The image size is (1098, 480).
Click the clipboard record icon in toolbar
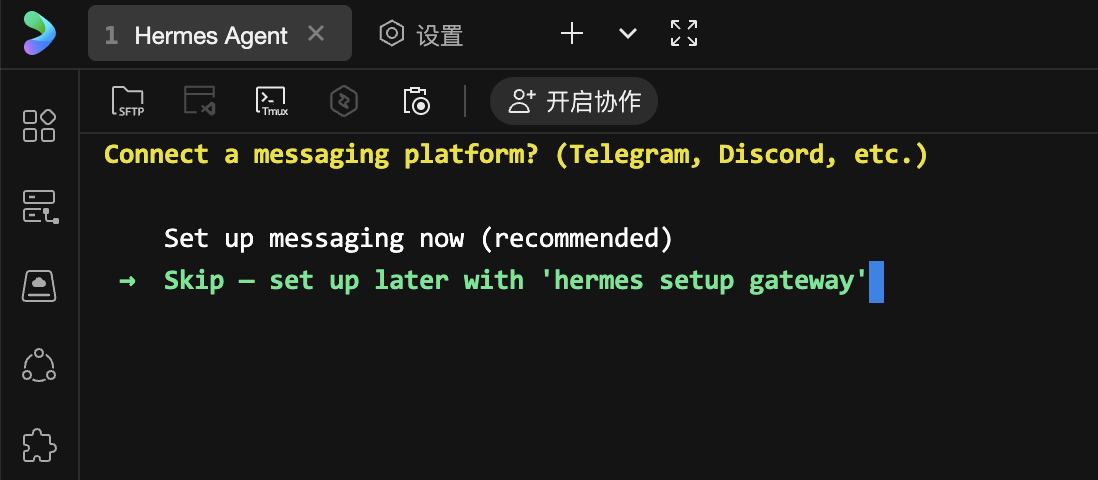click(x=416, y=101)
